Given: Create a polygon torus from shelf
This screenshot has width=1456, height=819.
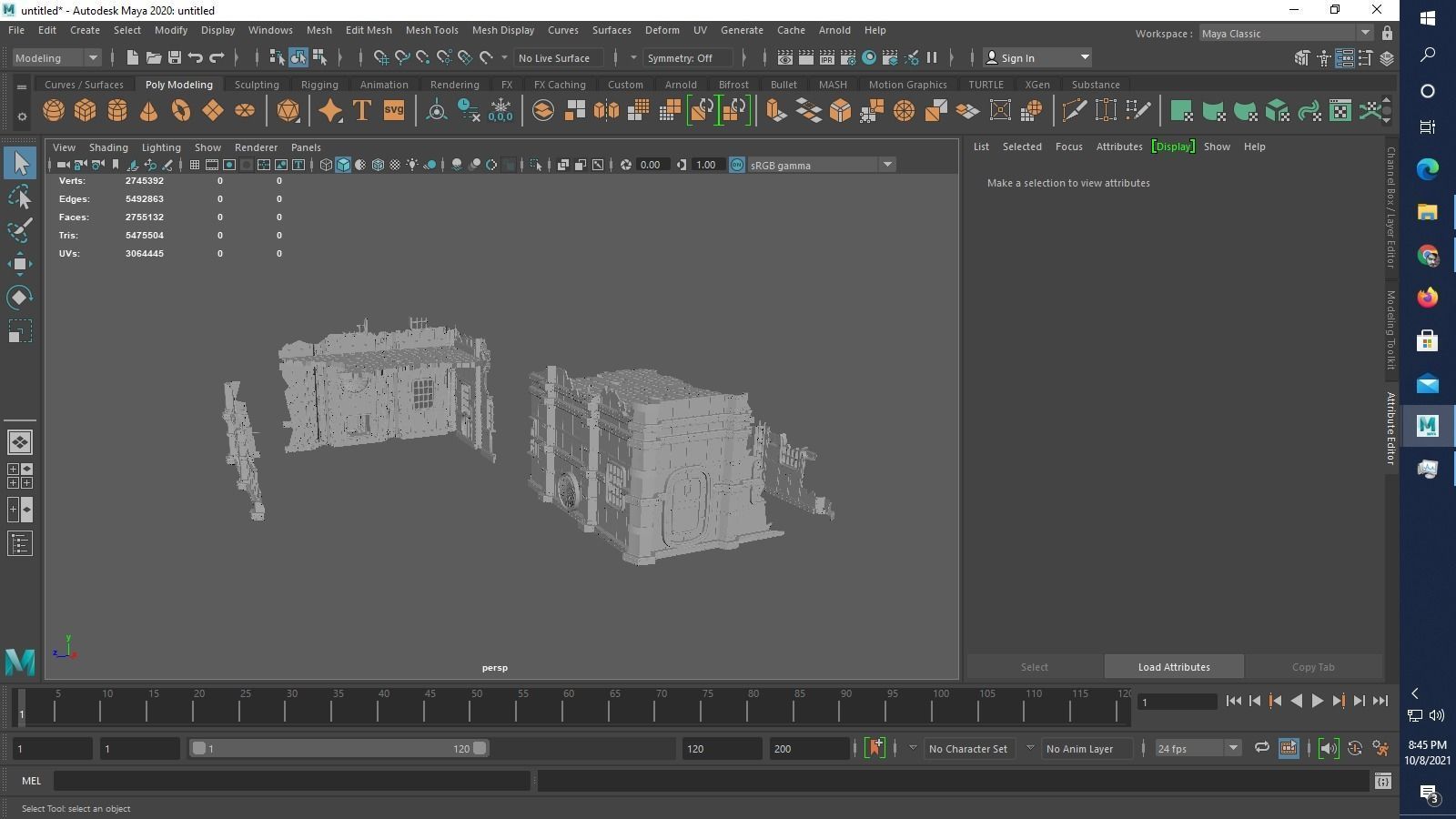Looking at the screenshot, I should (x=181, y=111).
